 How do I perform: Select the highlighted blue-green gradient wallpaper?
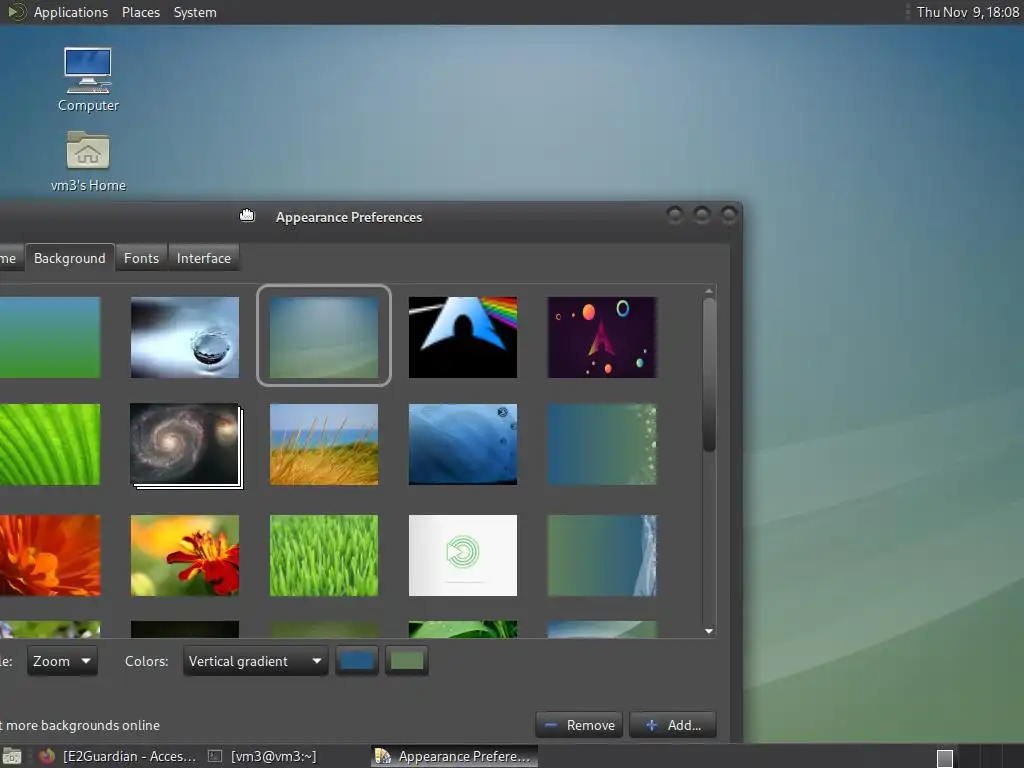(324, 337)
